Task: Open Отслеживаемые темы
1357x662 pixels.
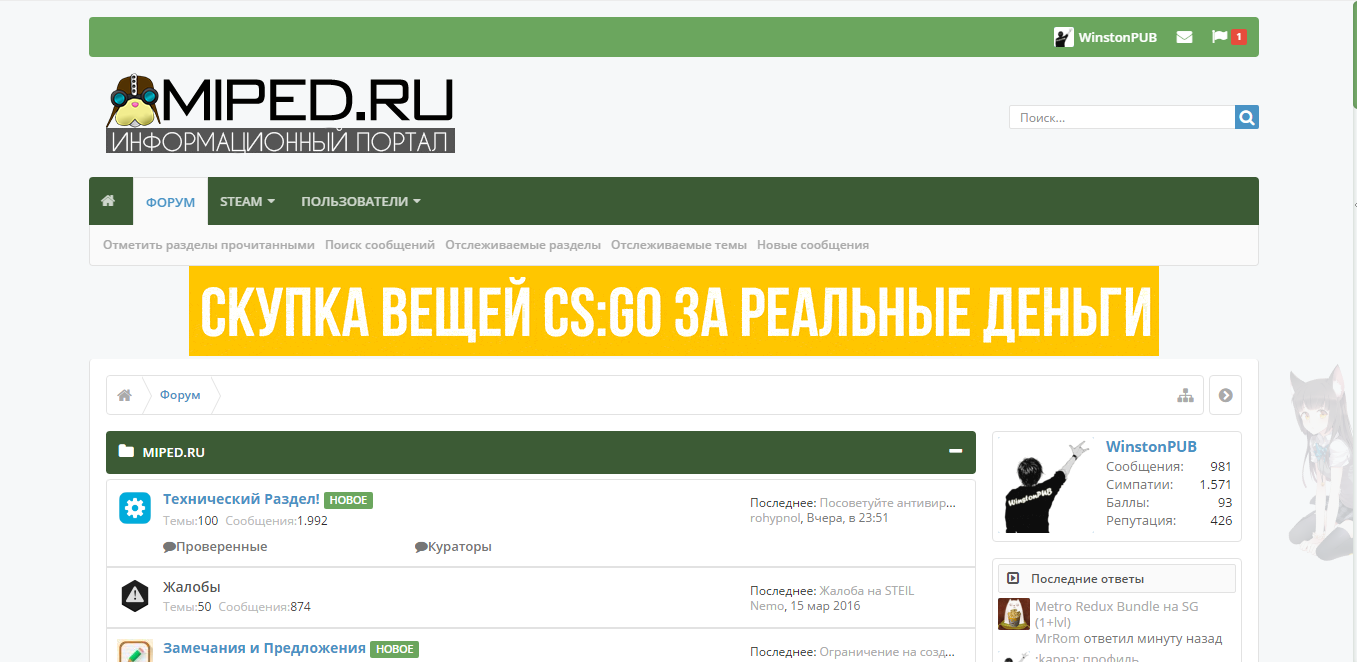Action: pyautogui.click(x=679, y=245)
